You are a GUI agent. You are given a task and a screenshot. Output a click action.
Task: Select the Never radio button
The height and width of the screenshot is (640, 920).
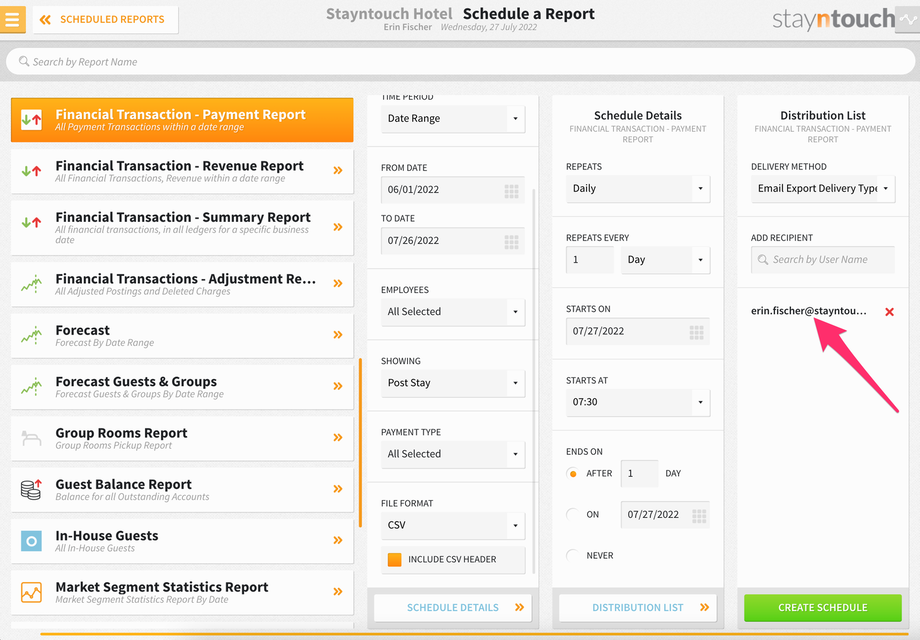click(573, 556)
